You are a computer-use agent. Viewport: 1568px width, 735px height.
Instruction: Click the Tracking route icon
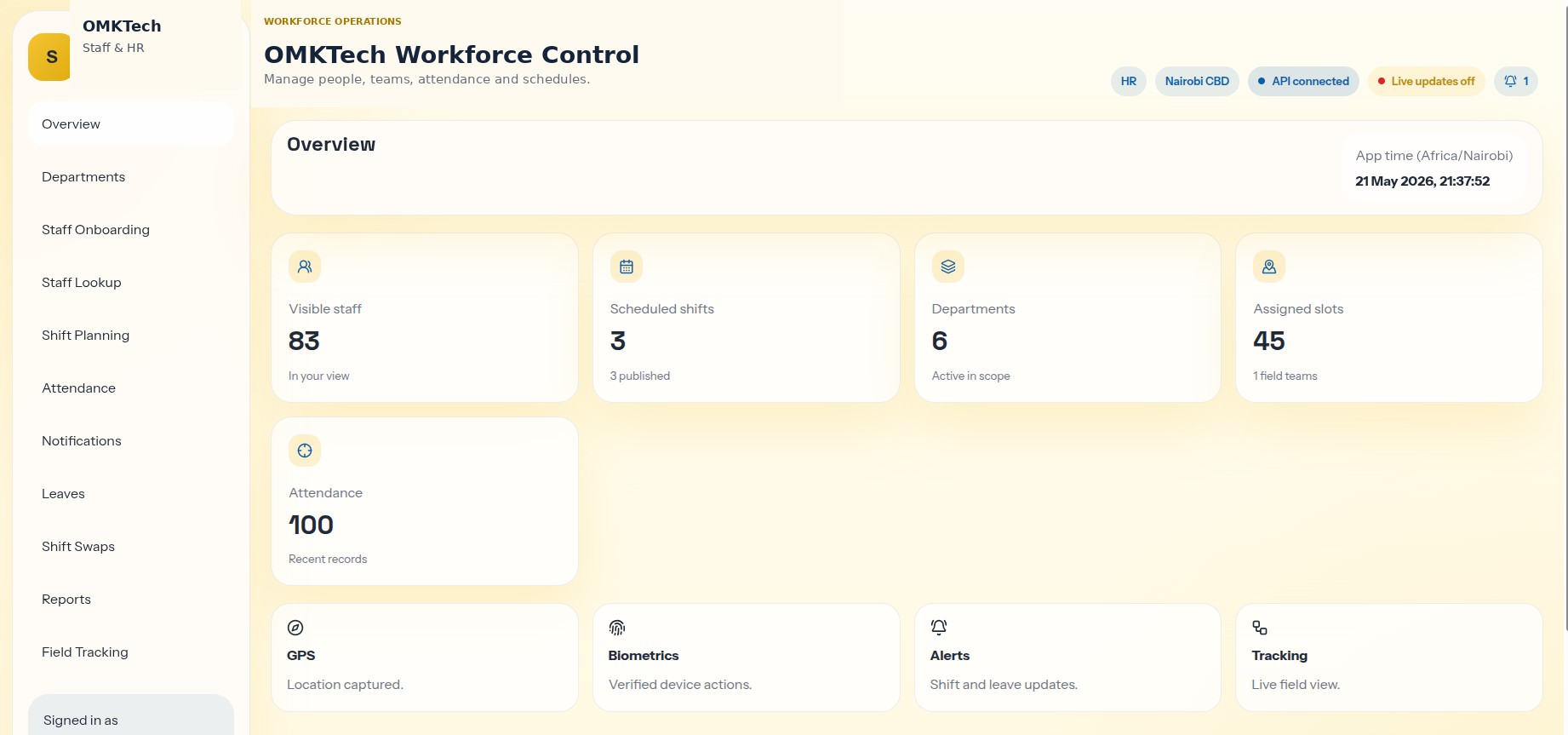point(1260,628)
